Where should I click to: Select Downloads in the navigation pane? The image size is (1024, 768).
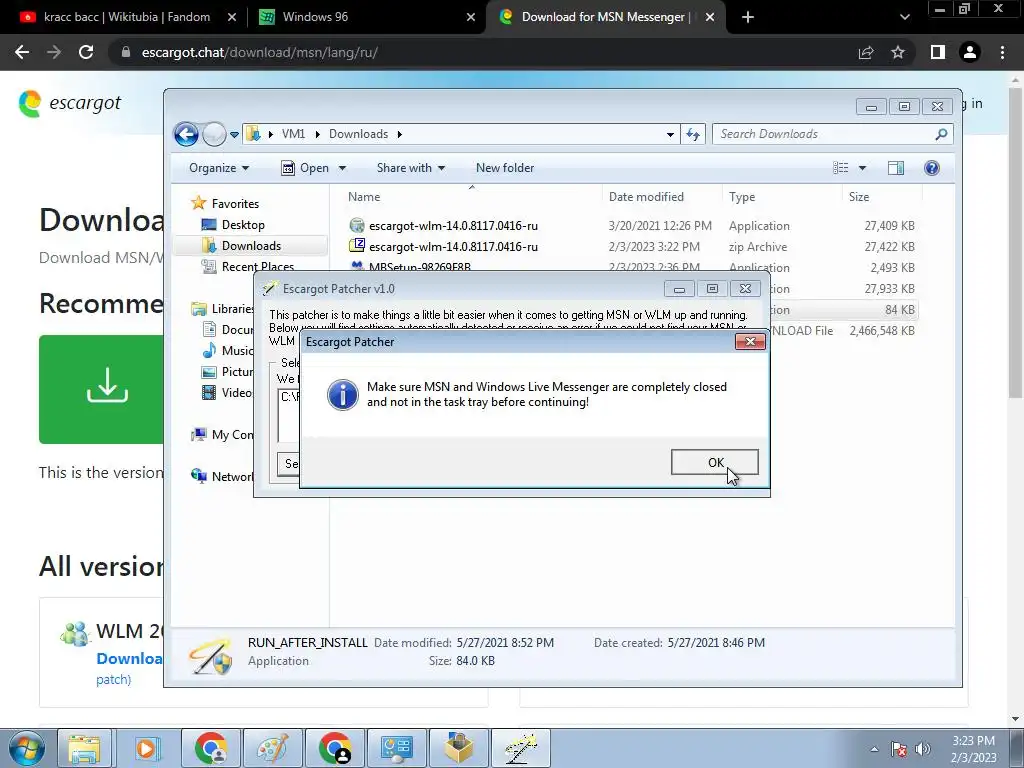251,246
